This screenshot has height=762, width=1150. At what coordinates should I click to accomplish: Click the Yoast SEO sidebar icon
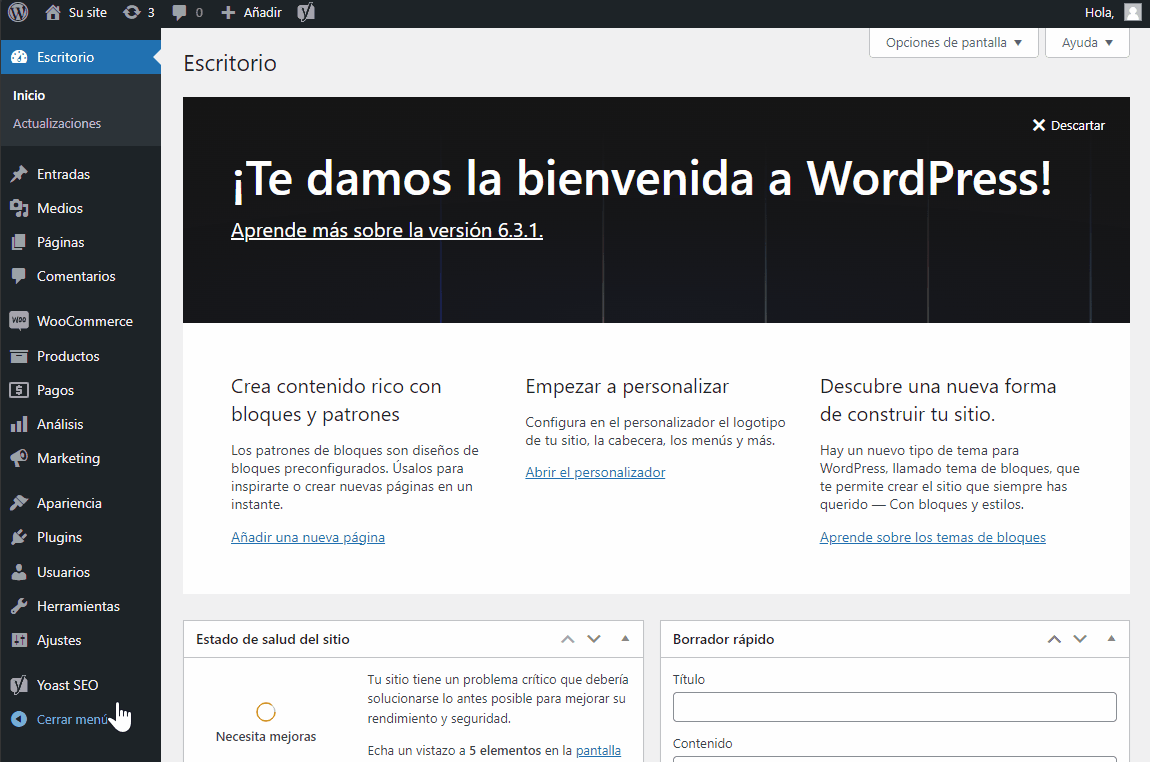pyautogui.click(x=19, y=685)
